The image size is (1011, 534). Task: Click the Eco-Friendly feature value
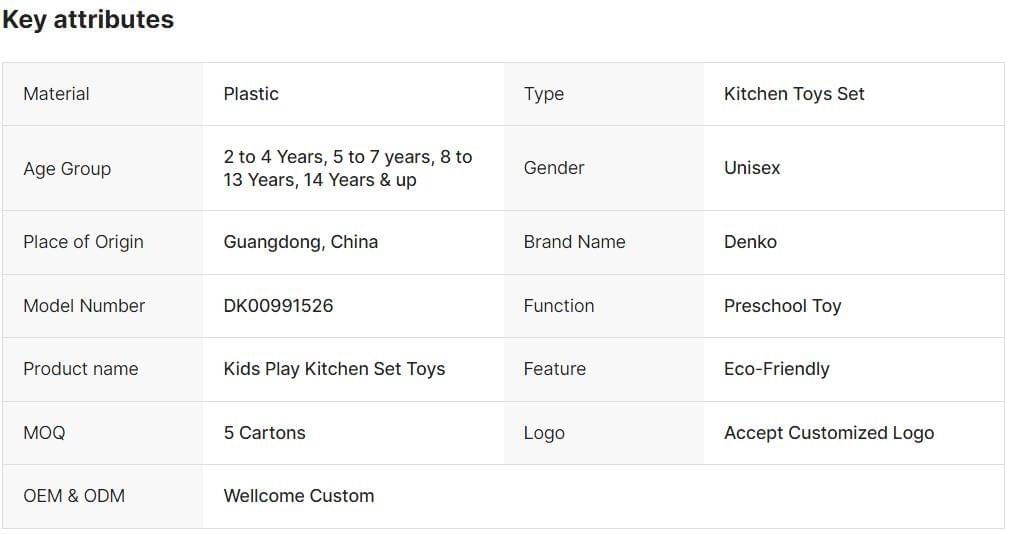click(776, 369)
